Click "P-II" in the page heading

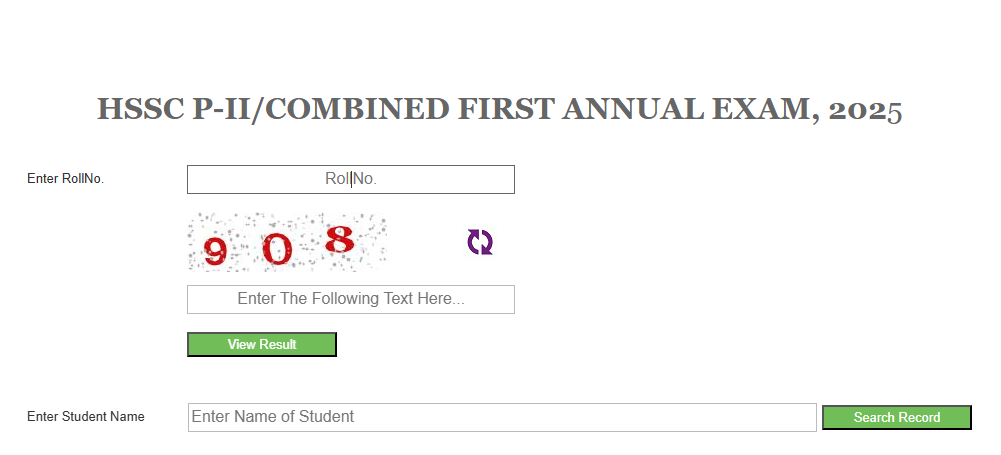coord(224,109)
